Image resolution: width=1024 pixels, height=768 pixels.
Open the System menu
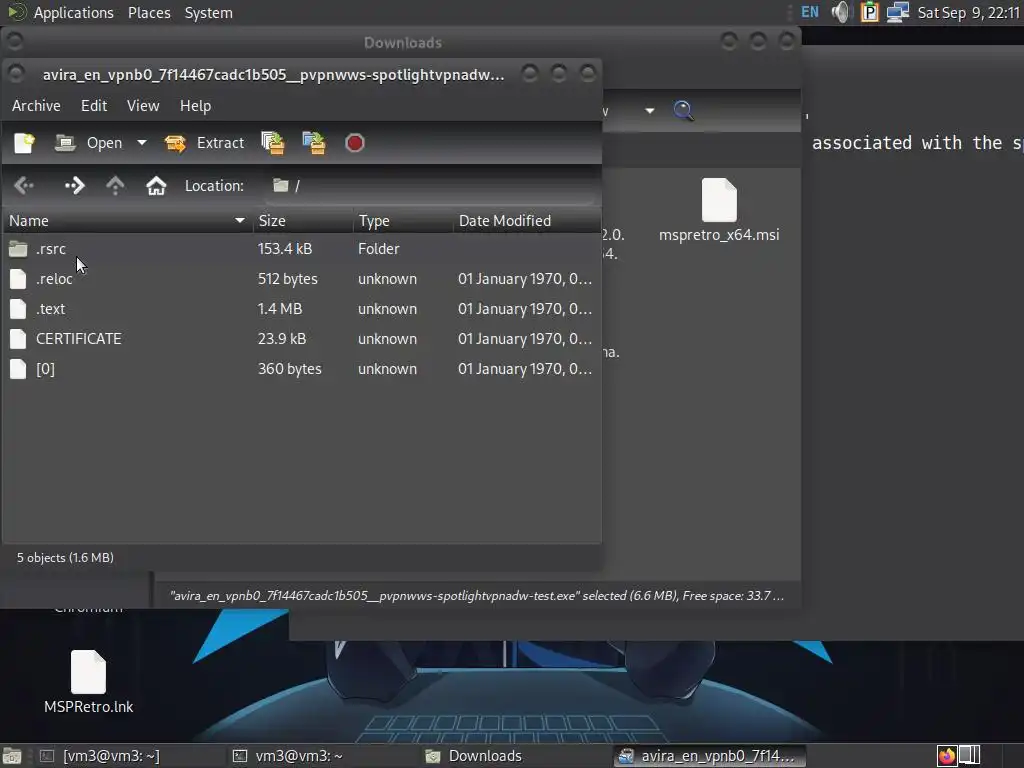coord(208,12)
